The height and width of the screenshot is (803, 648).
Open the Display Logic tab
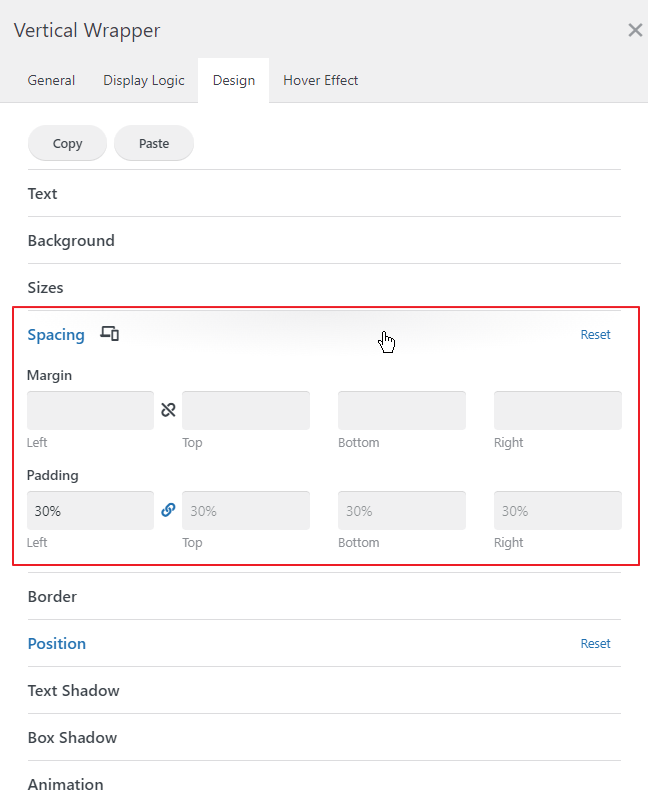[x=143, y=80]
